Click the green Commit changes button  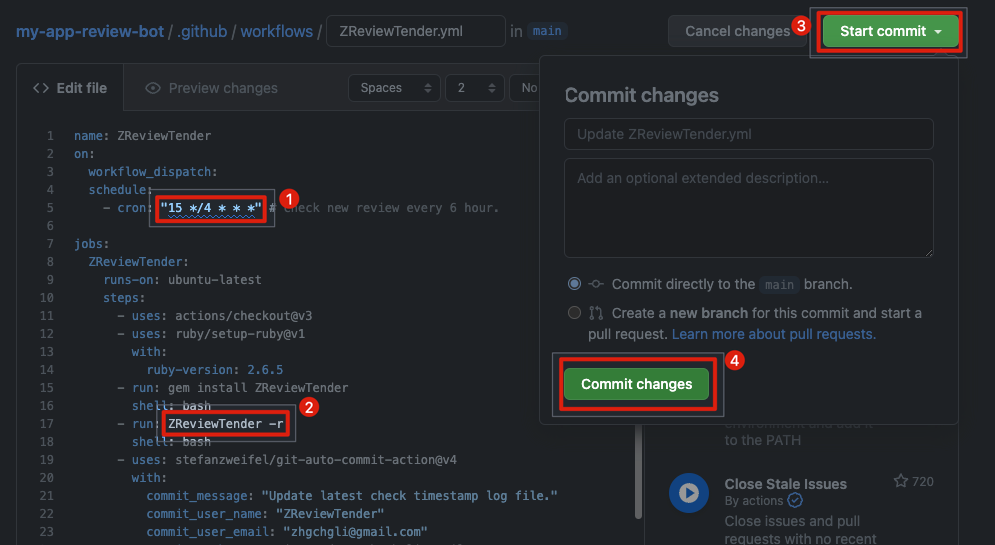[636, 384]
